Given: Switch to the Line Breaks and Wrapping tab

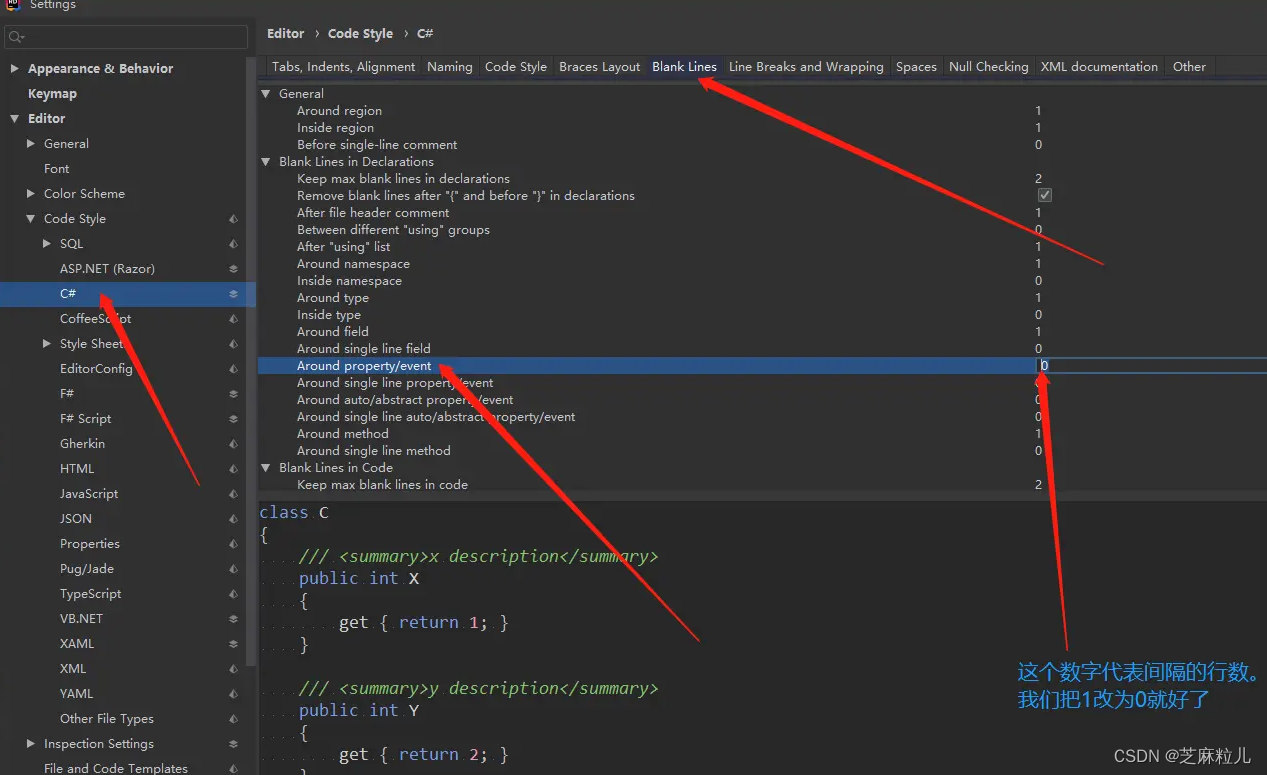Looking at the screenshot, I should pos(806,66).
